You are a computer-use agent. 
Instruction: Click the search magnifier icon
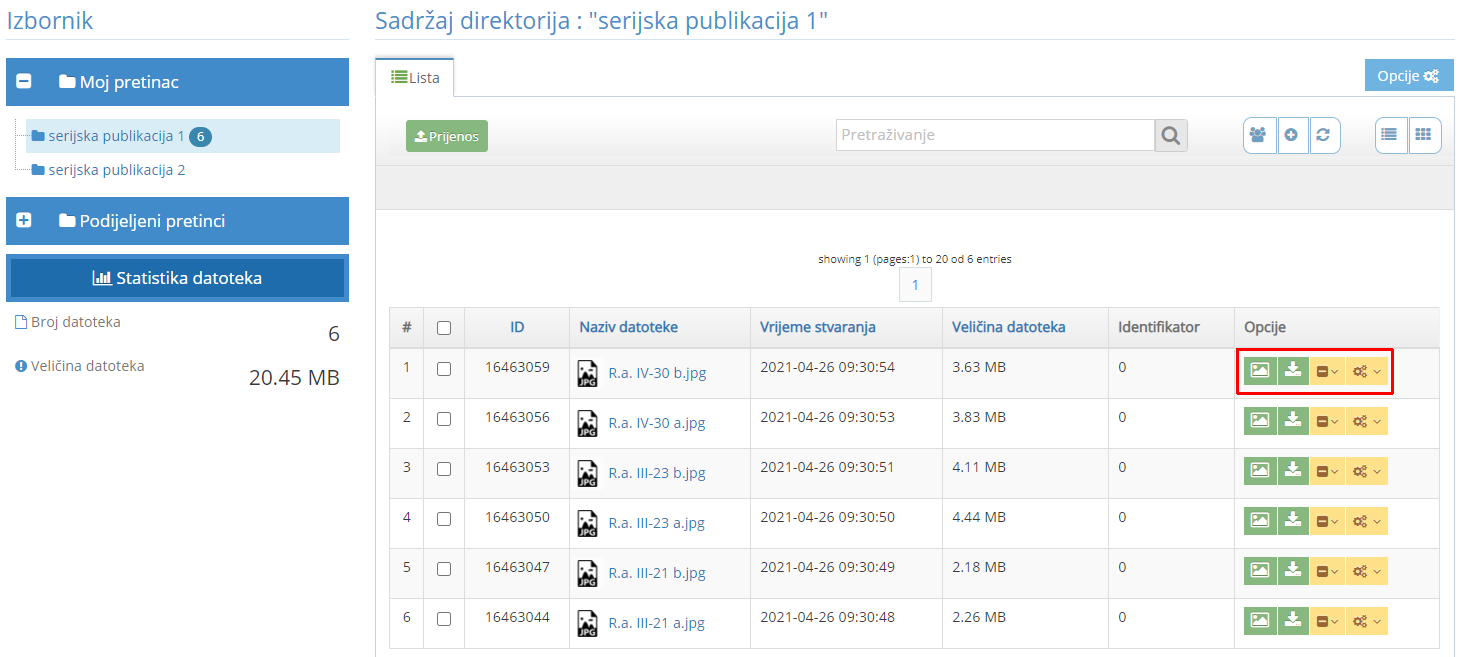1170,135
